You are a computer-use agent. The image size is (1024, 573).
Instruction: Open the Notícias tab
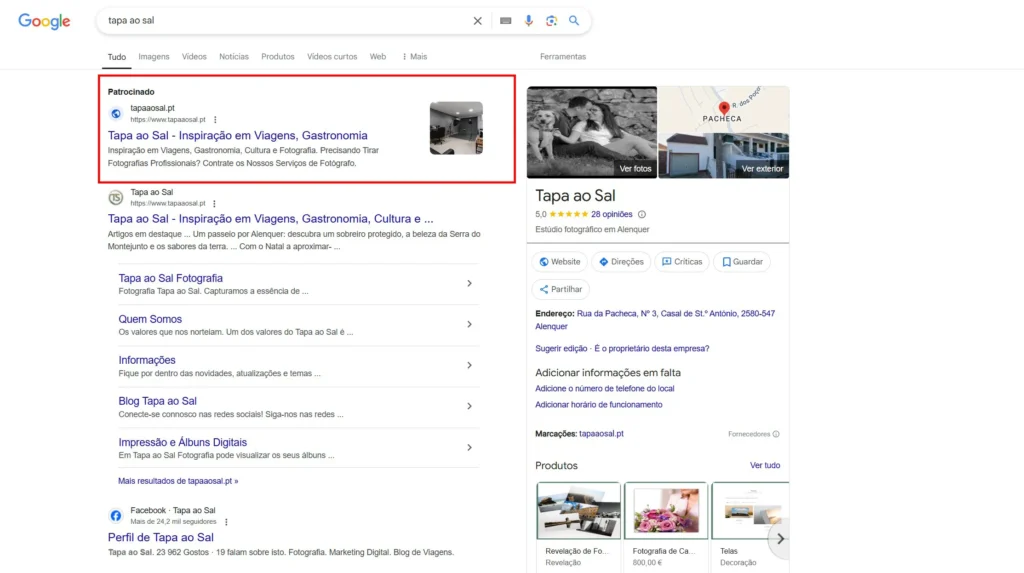click(234, 57)
